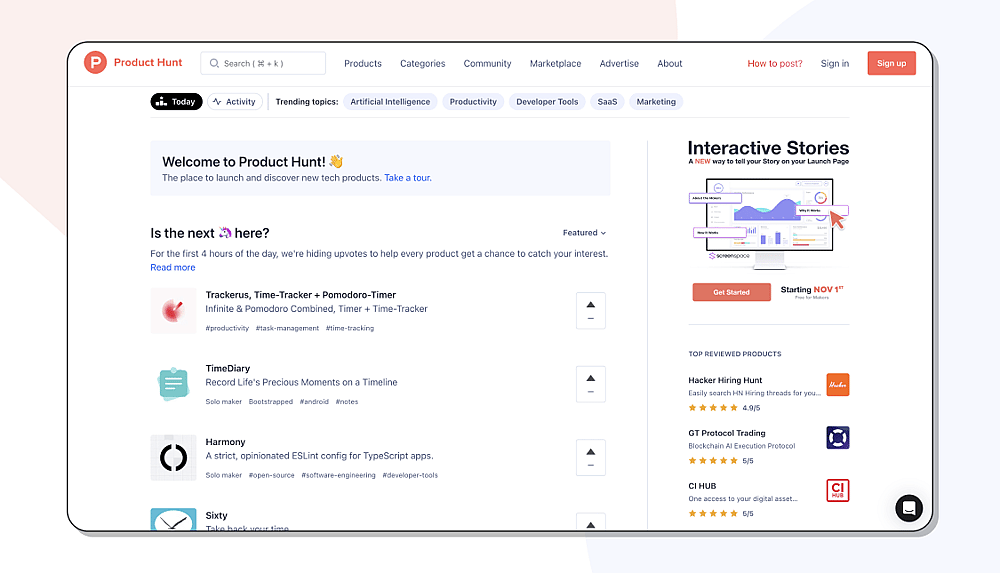Click the #software-engineering tag
This screenshot has width=1000, height=573.
point(339,475)
